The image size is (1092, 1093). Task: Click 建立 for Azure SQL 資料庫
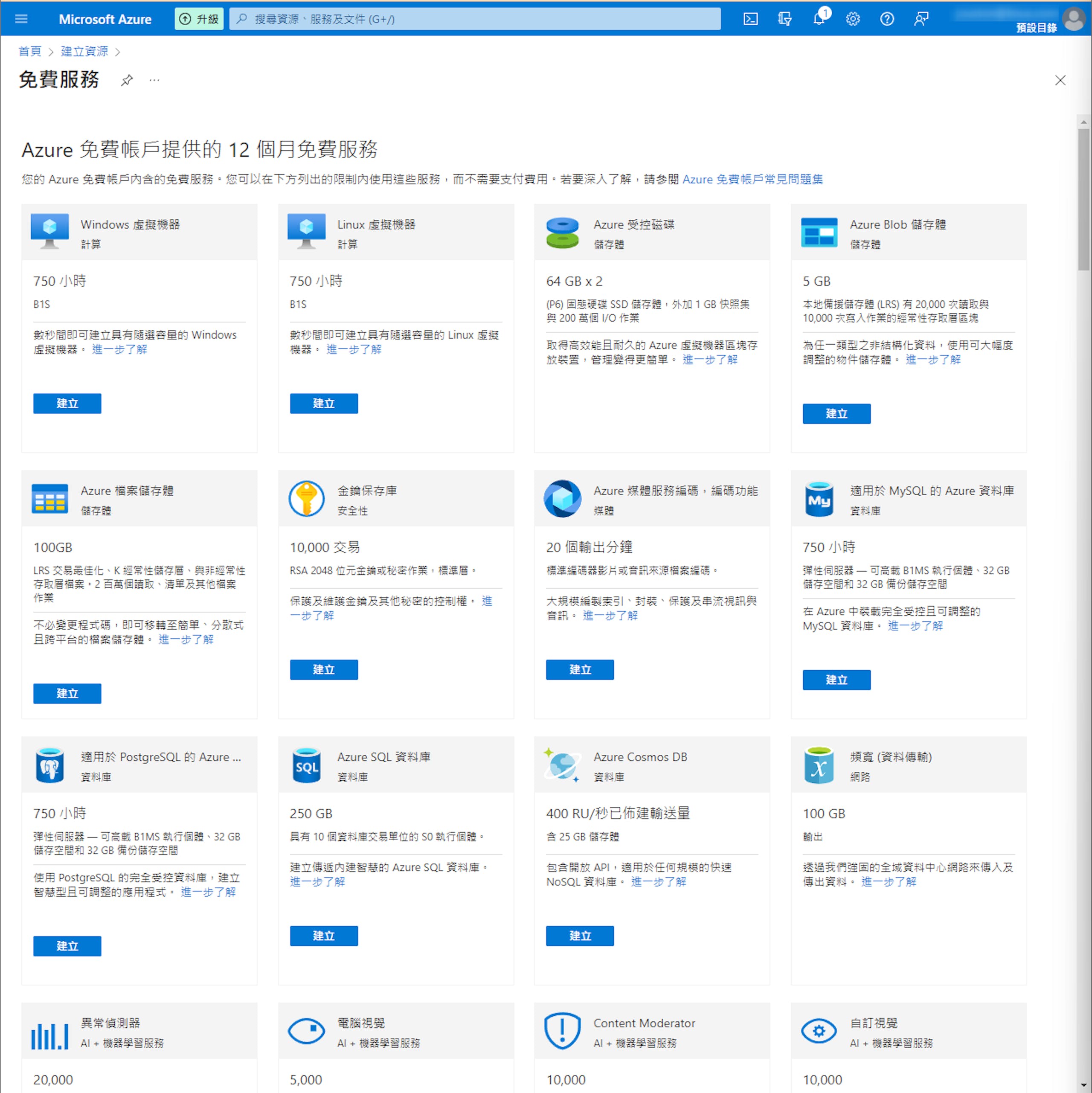[x=324, y=936]
